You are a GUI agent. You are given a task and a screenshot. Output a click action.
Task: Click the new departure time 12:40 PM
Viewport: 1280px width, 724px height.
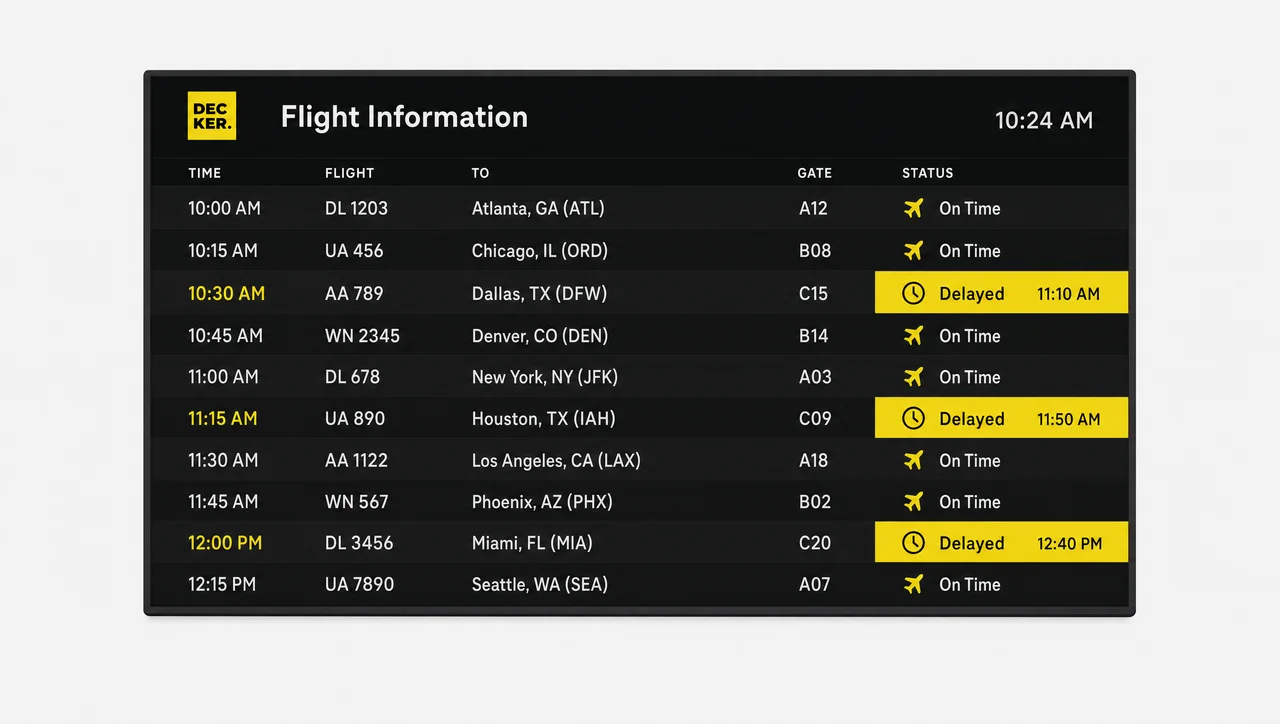click(1070, 544)
